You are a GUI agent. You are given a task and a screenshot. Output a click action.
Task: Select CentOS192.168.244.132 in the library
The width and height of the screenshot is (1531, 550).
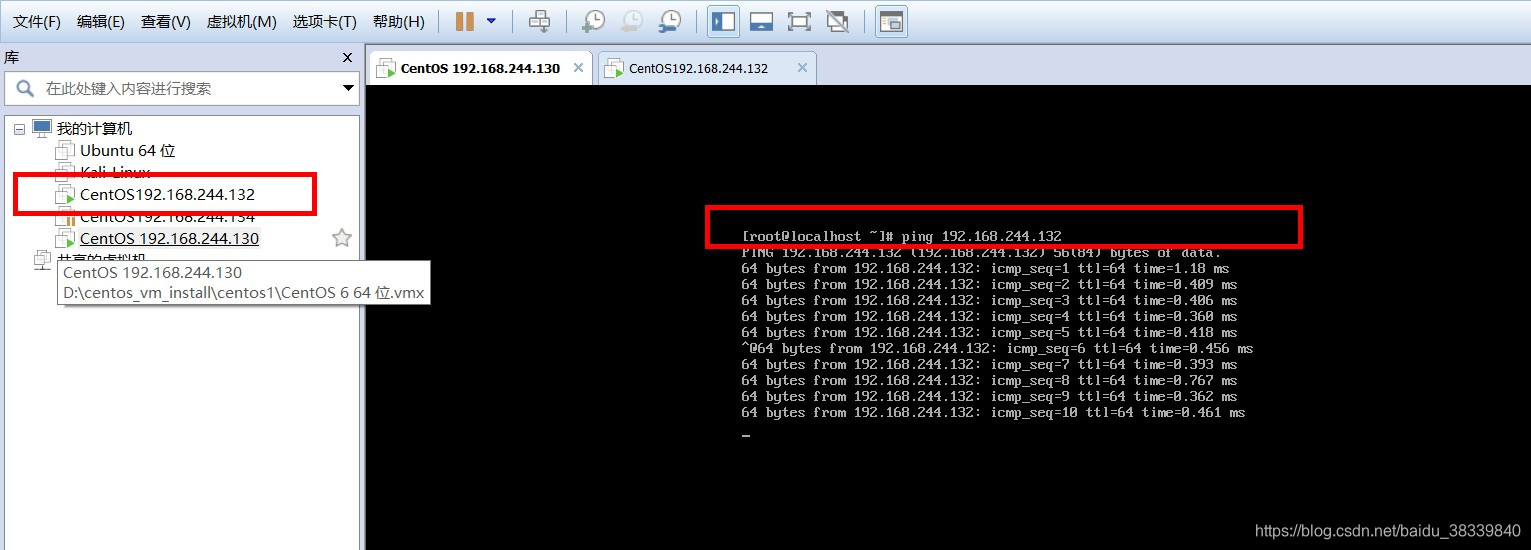[167, 195]
